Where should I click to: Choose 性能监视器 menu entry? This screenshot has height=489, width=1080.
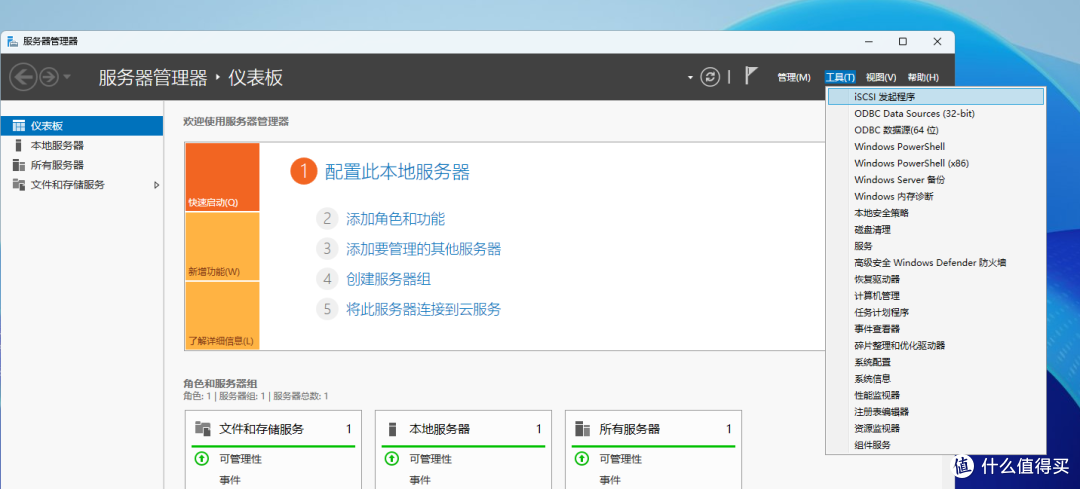[x=935, y=395]
